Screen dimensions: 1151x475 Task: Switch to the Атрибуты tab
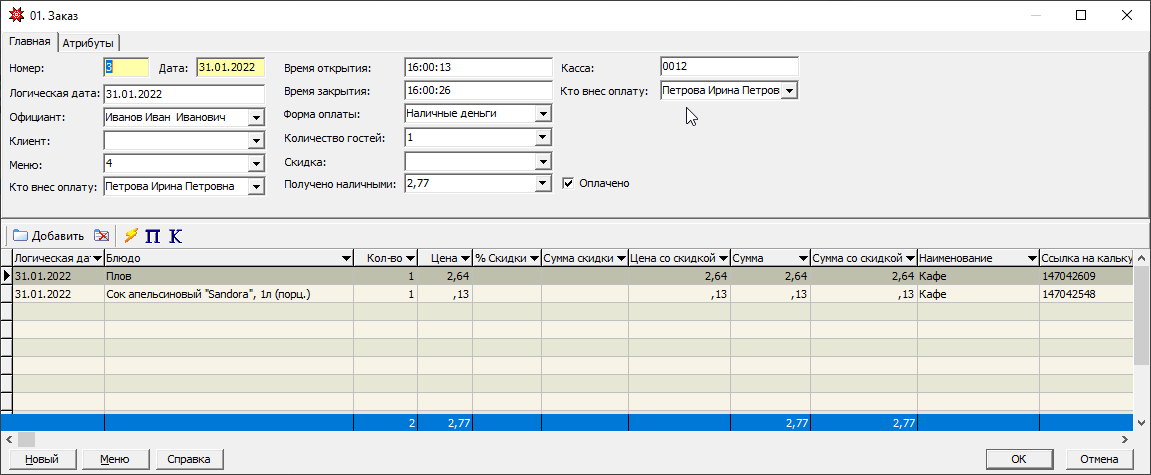point(89,43)
